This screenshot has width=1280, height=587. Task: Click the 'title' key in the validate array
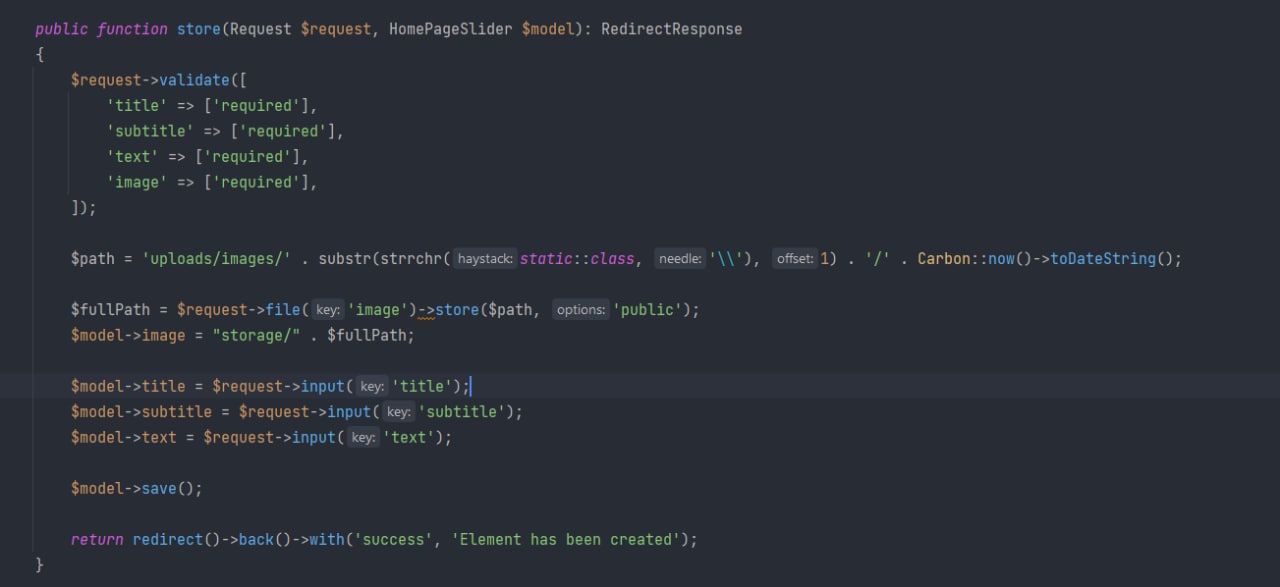click(137, 106)
